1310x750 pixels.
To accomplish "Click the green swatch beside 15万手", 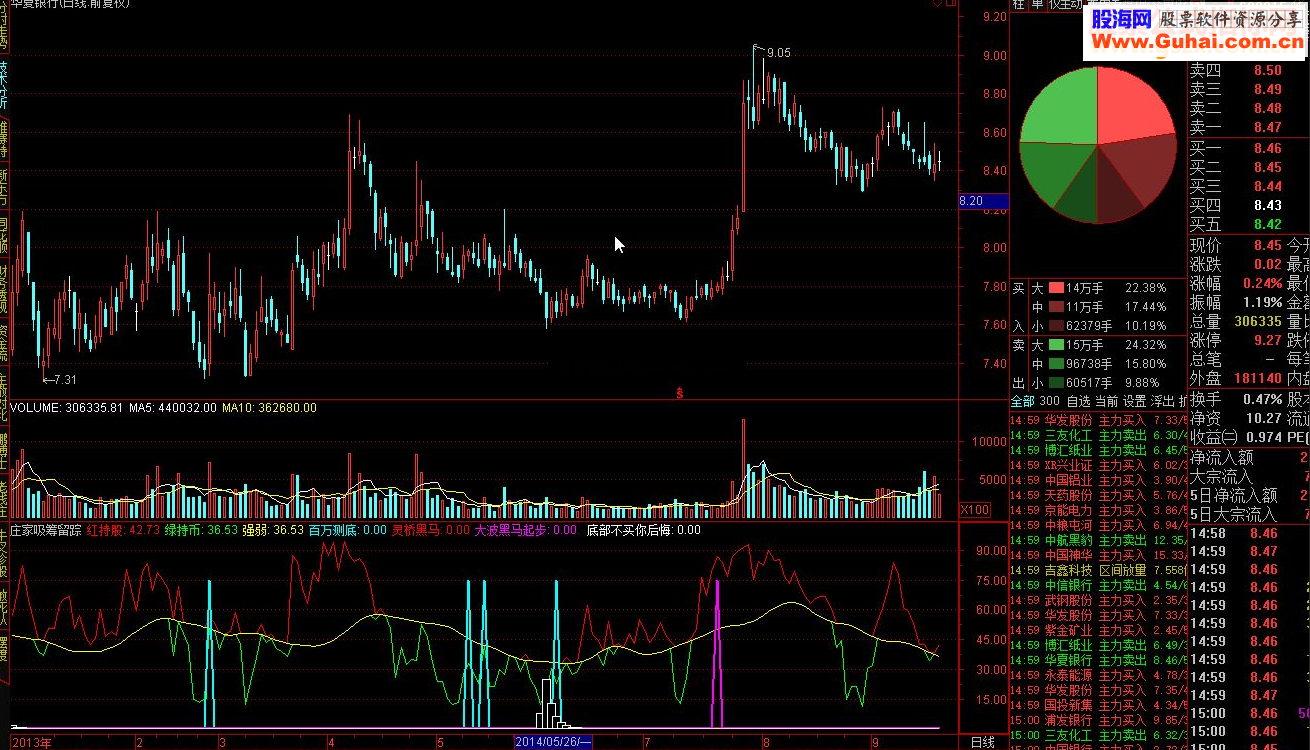I will point(1056,345).
